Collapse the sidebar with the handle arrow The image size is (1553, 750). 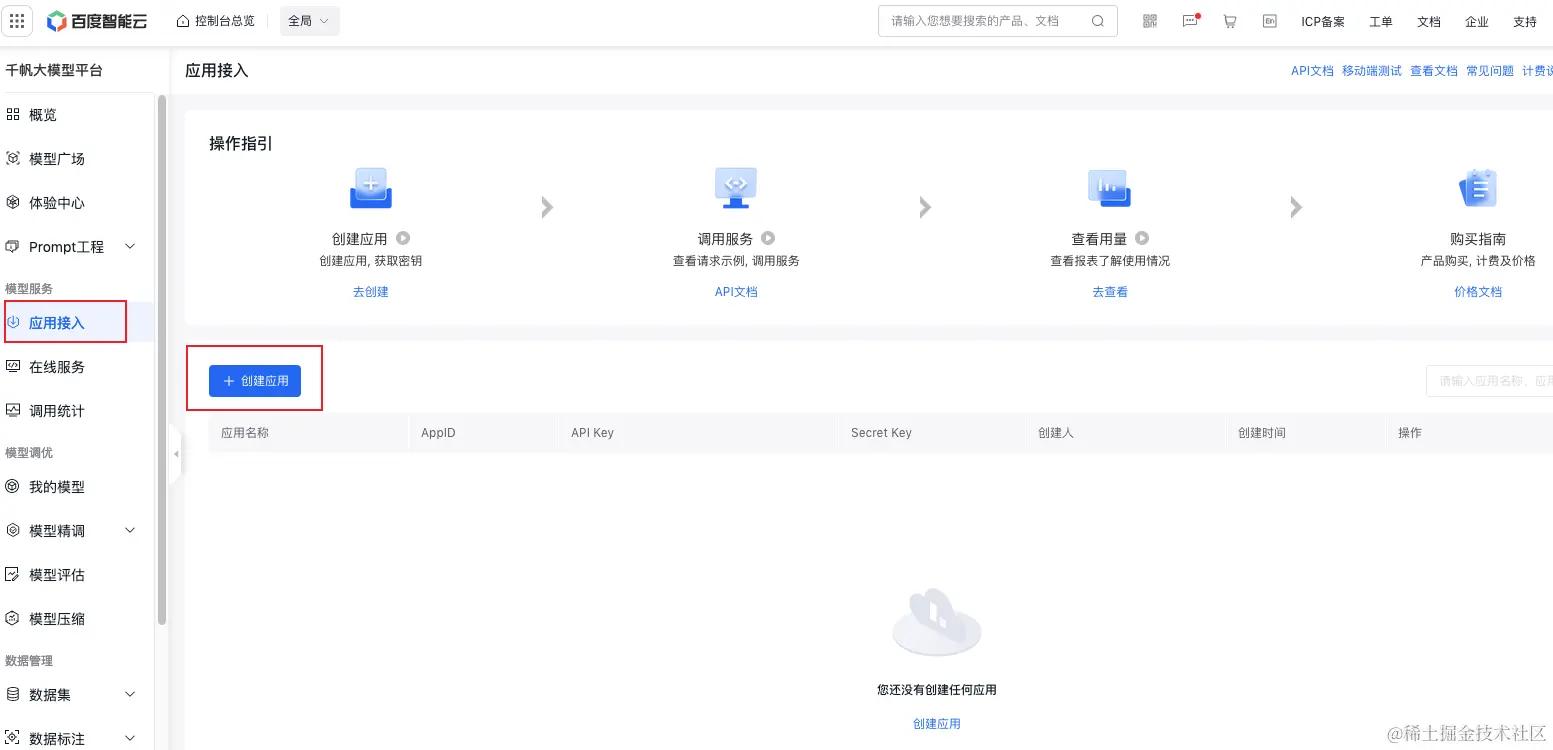pos(176,454)
